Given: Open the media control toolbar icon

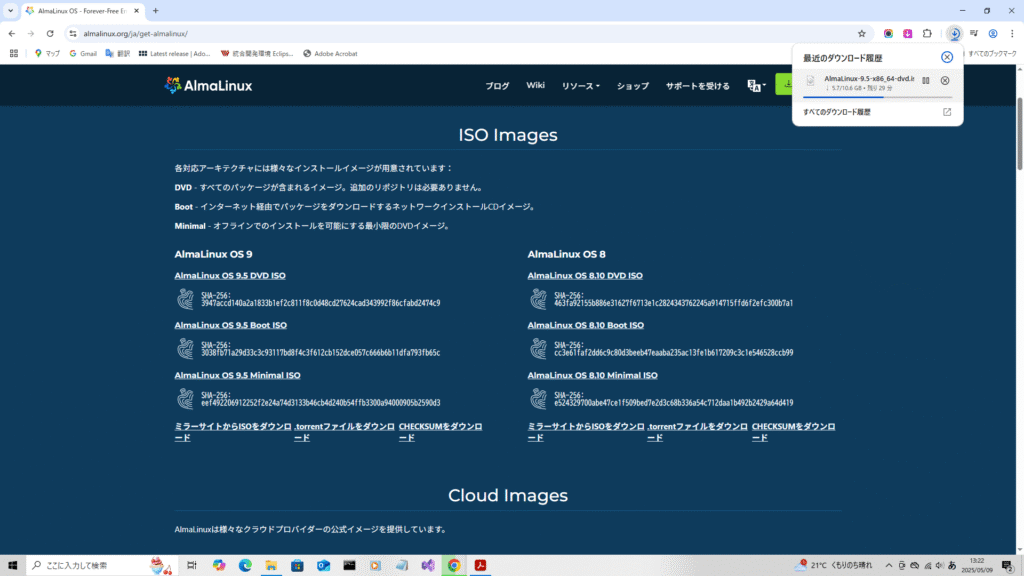Looking at the screenshot, I should 974,33.
